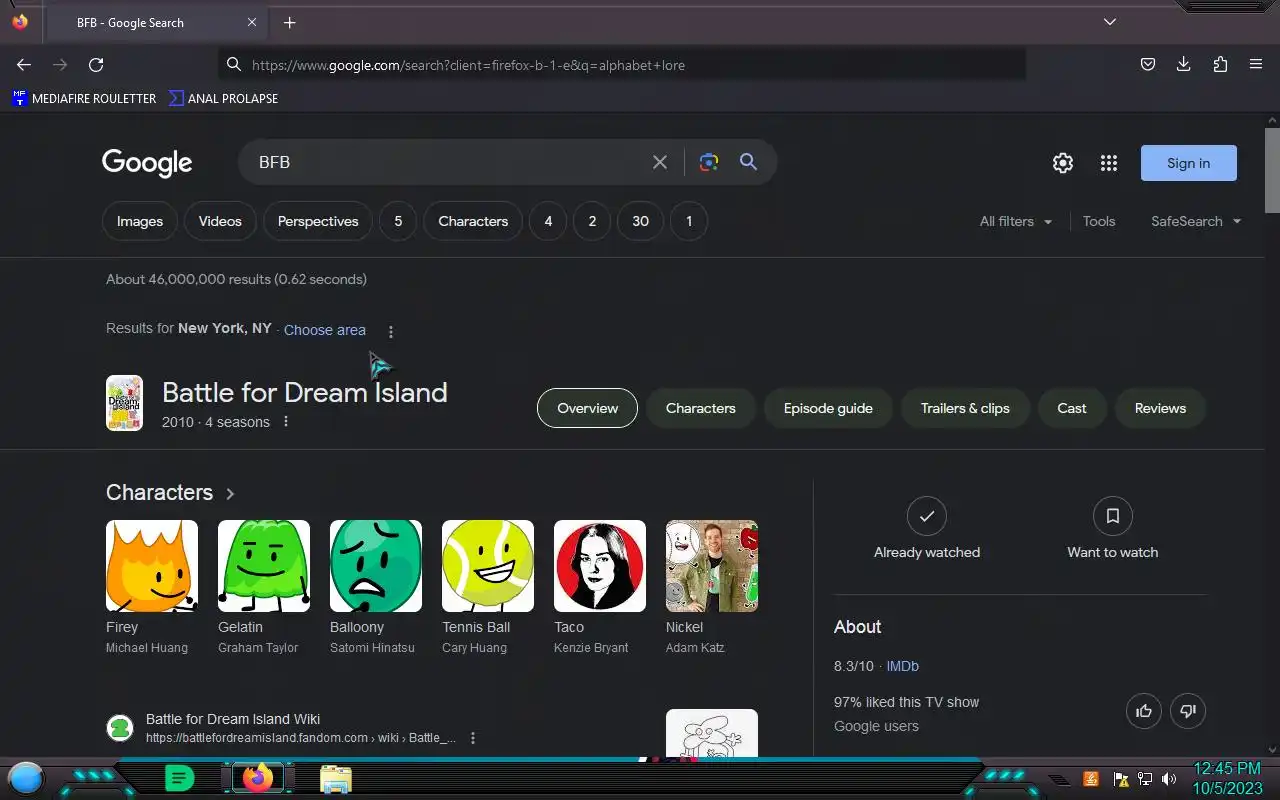Search by image with Google Lens icon

(709, 162)
